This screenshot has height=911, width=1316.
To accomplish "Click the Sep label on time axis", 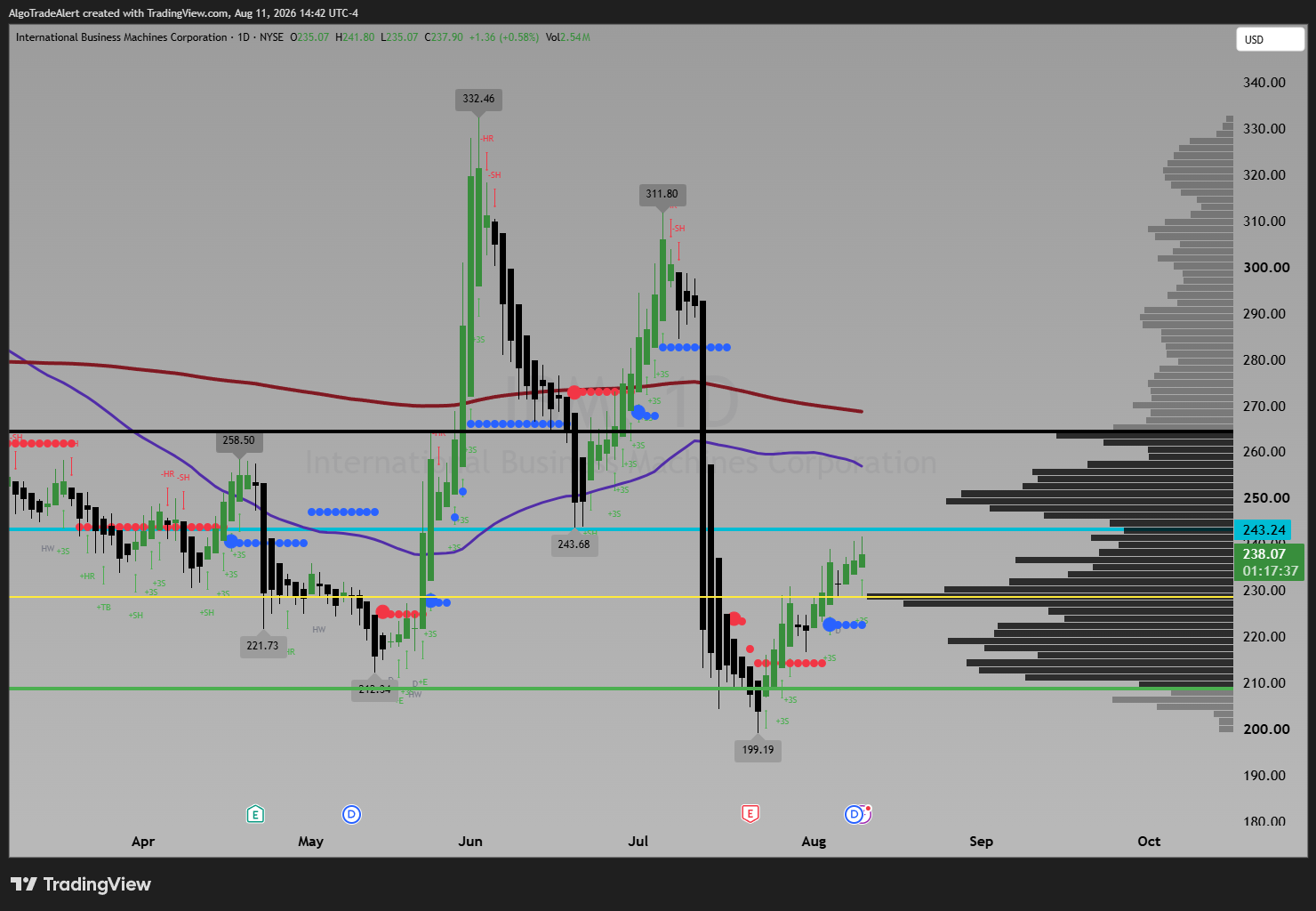I will tap(981, 842).
